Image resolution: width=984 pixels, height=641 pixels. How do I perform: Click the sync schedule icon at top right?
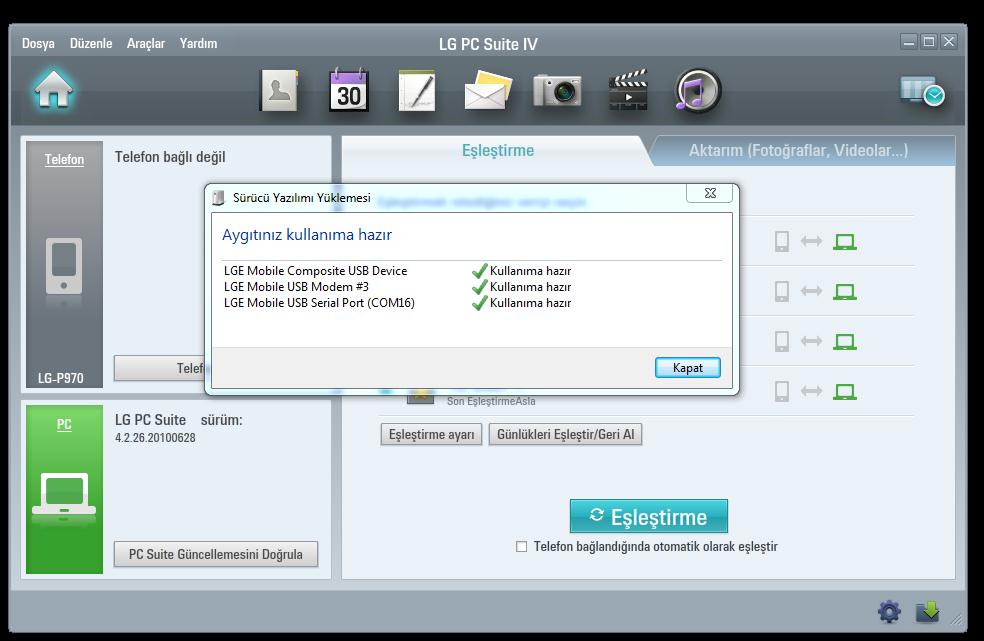(x=922, y=92)
